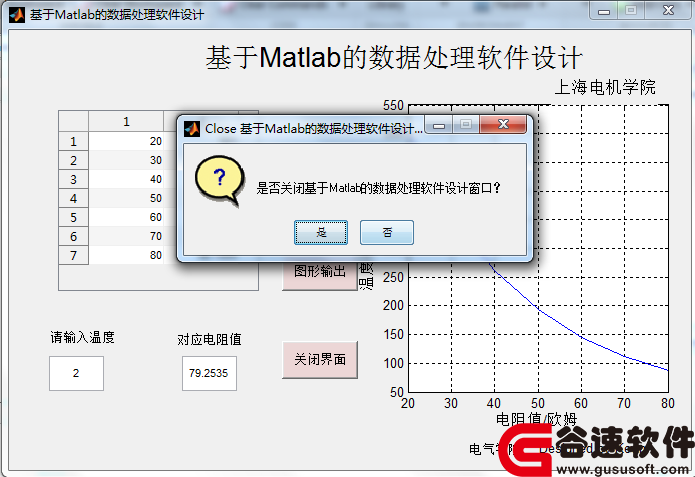Click the dialog question text 是否关闭
The width and height of the screenshot is (695, 477).
(378, 188)
